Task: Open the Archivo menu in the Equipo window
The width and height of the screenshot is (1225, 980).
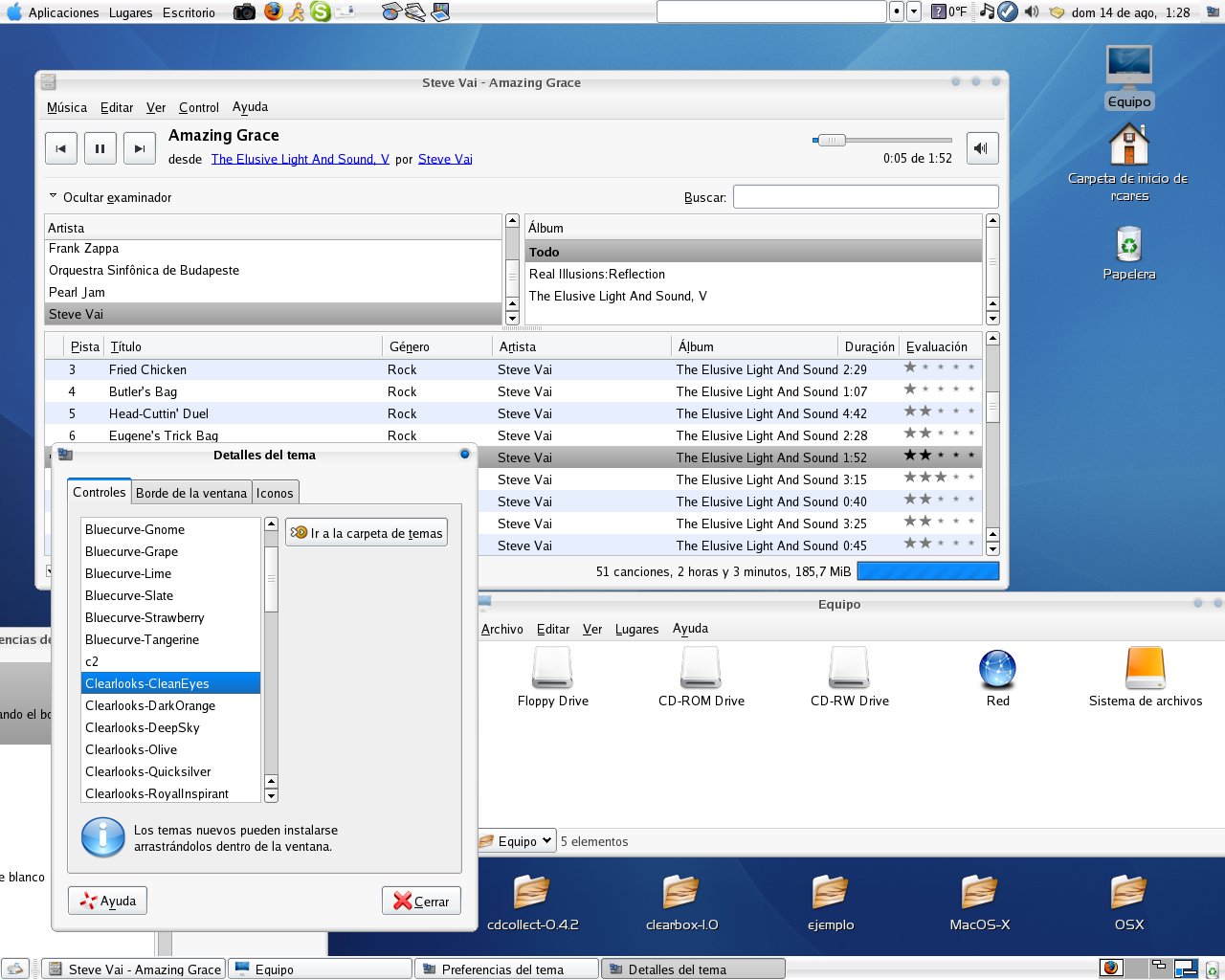Action: (x=501, y=629)
